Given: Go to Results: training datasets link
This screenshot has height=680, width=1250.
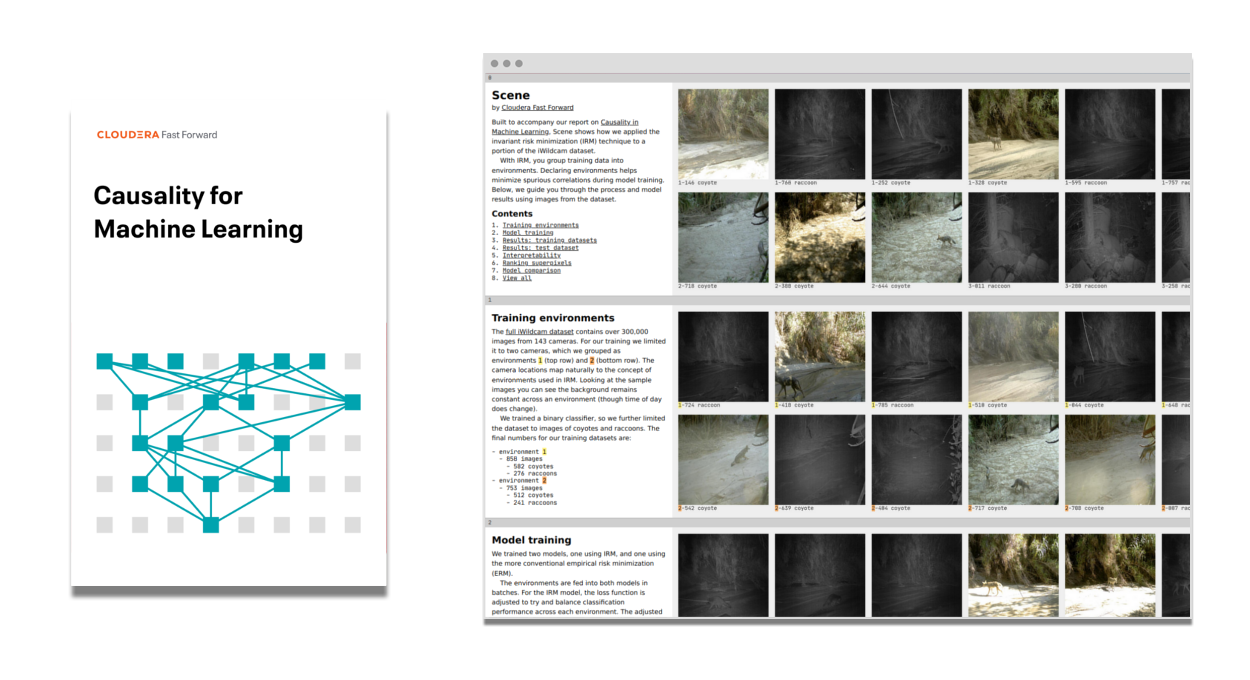Looking at the screenshot, I should click(549, 240).
